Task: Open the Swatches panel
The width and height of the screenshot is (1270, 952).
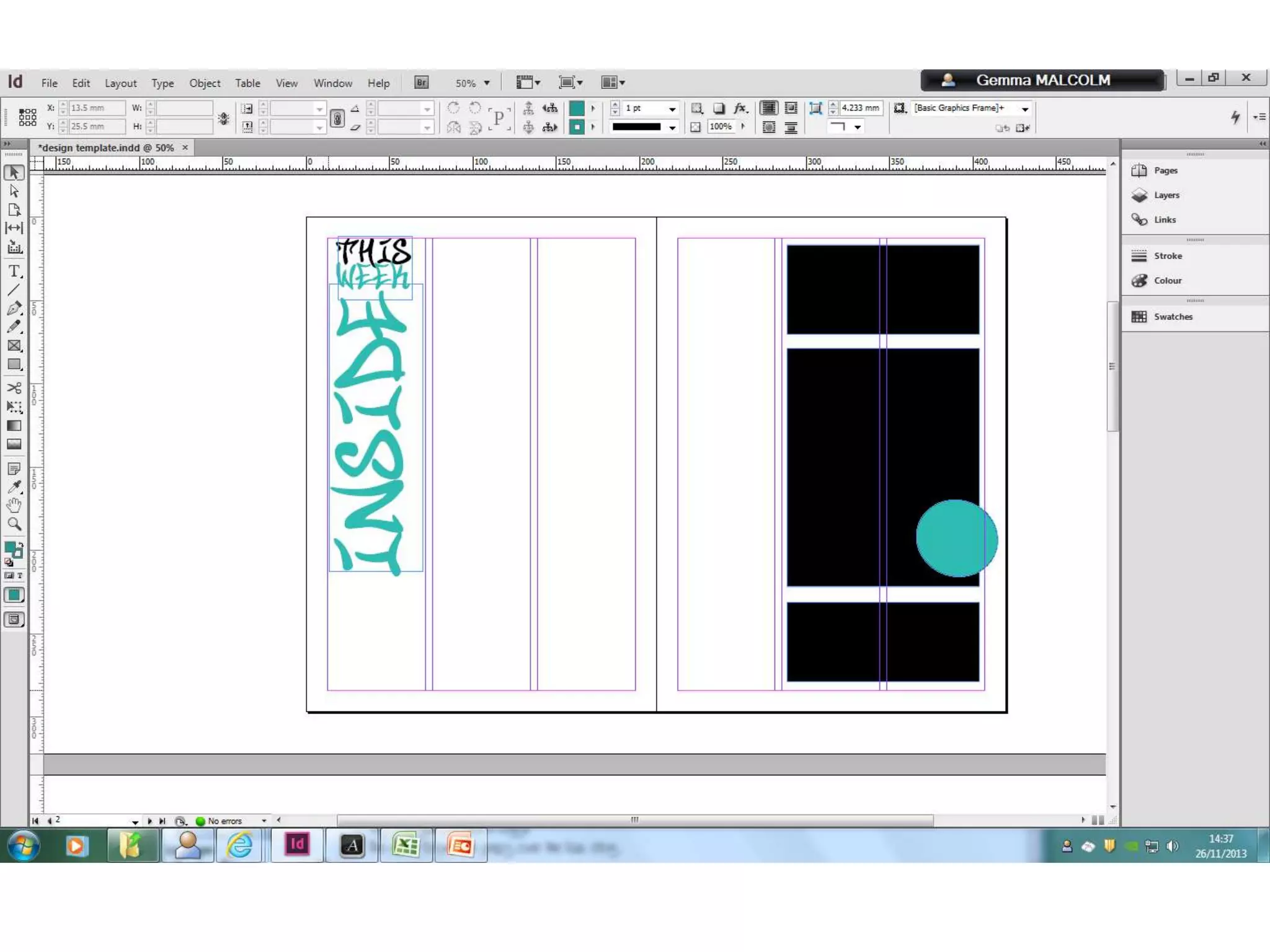Action: point(1172,317)
